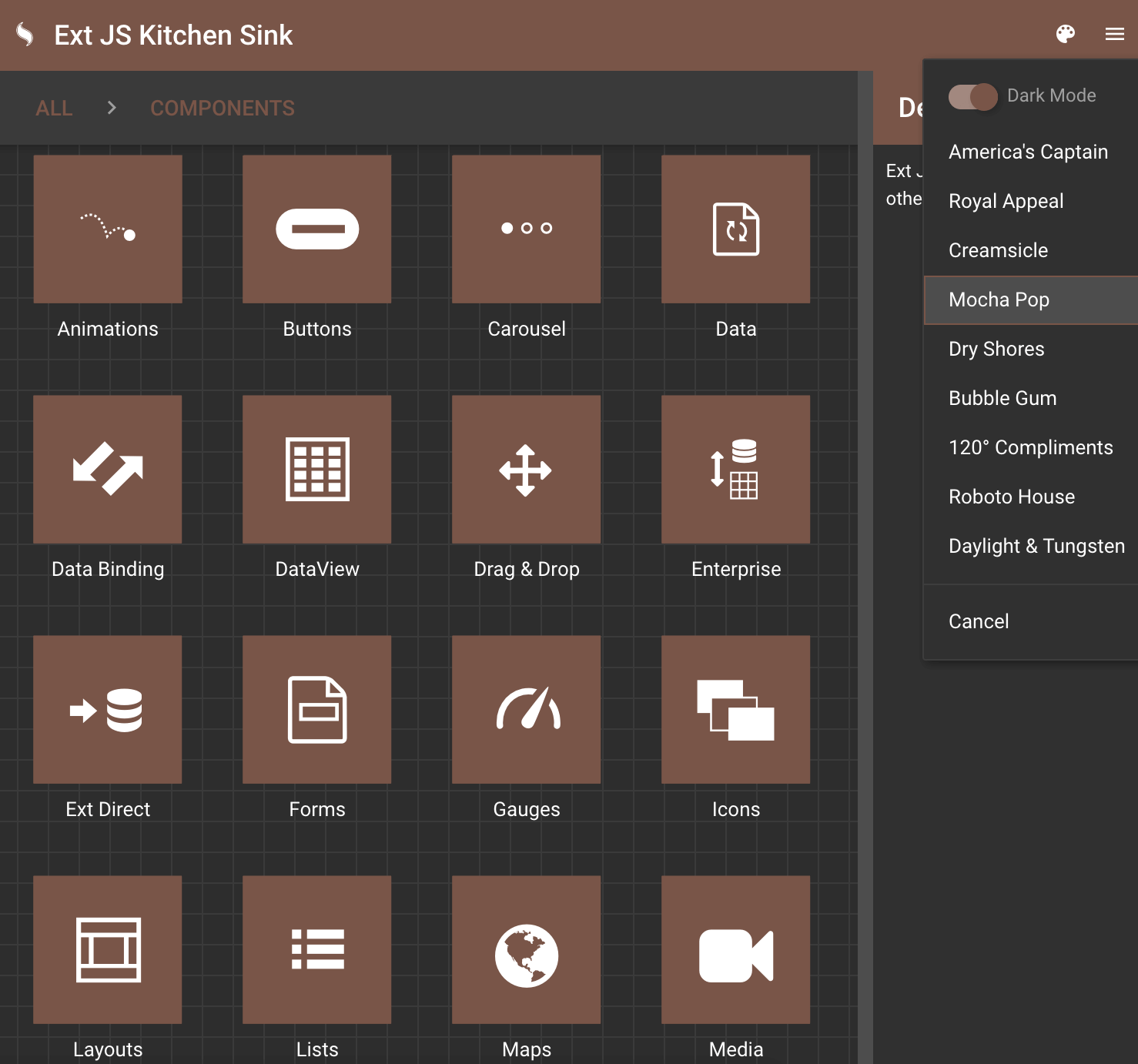Toggle the Dark Mode switch
The image size is (1138, 1064).
[972, 96]
